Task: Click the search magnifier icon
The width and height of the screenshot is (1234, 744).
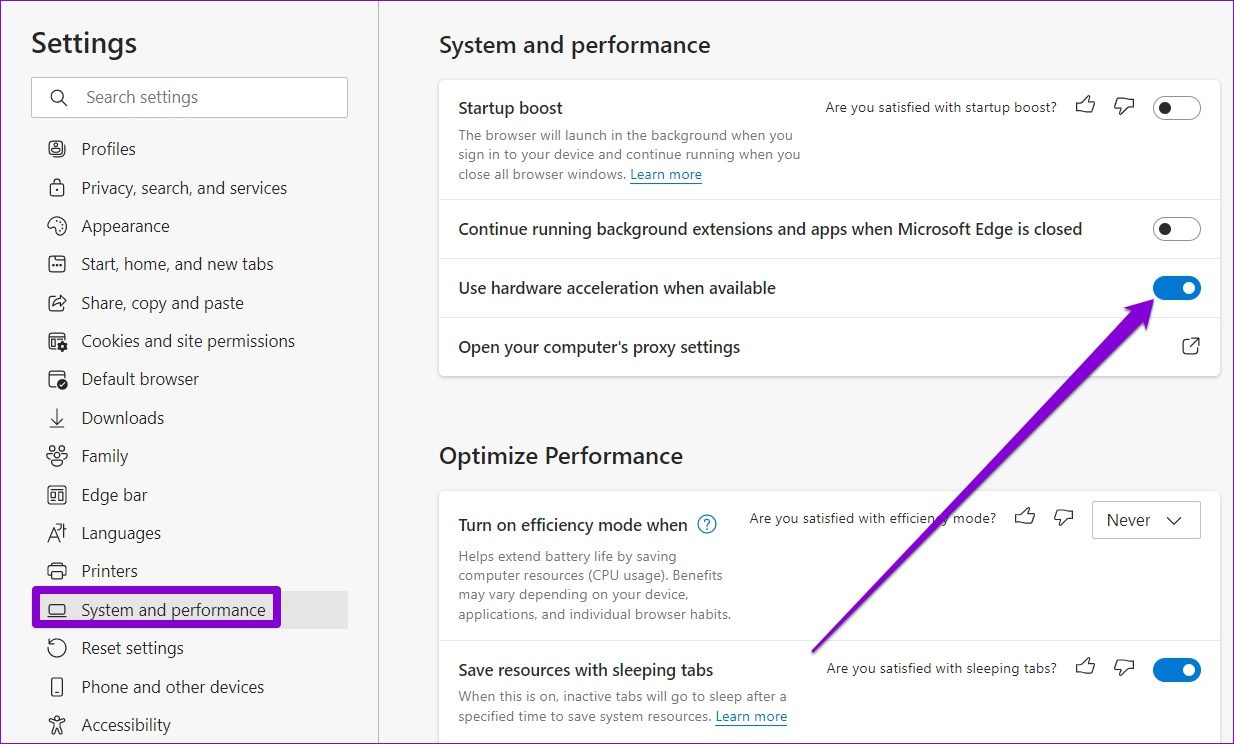Action: point(59,98)
